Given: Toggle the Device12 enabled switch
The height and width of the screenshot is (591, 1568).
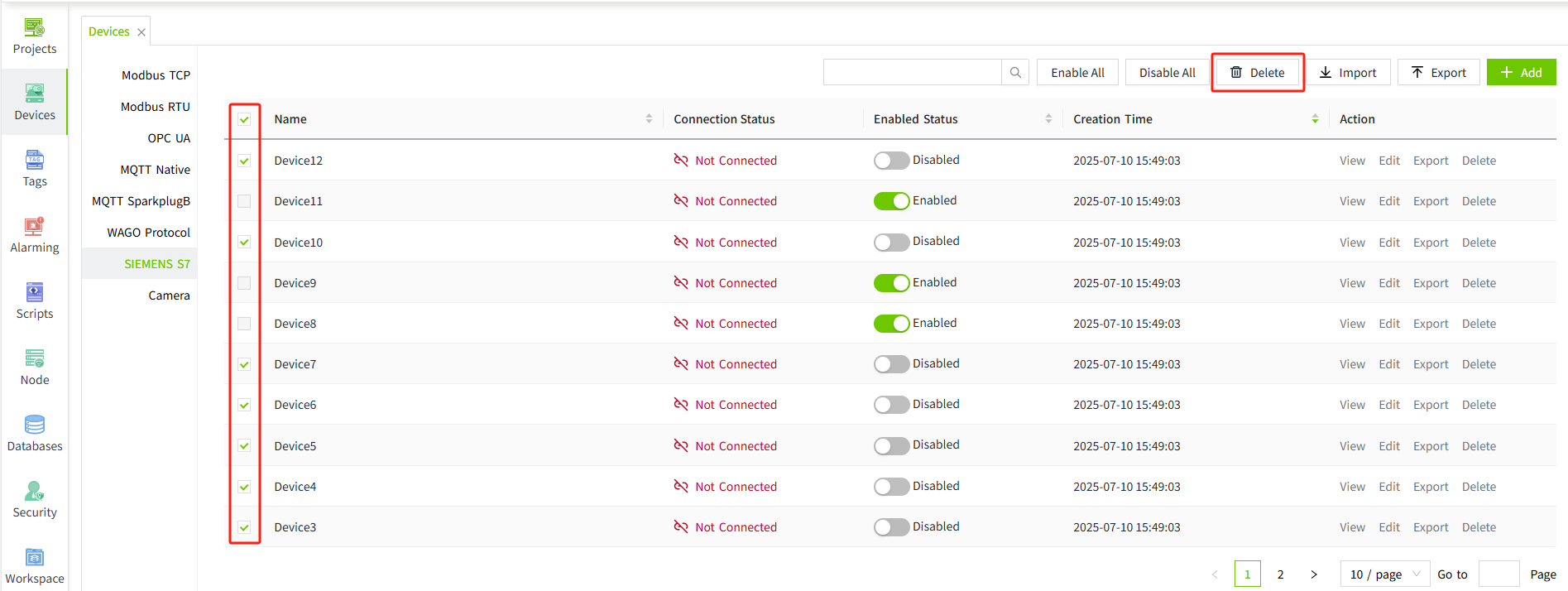Looking at the screenshot, I should coord(891,161).
